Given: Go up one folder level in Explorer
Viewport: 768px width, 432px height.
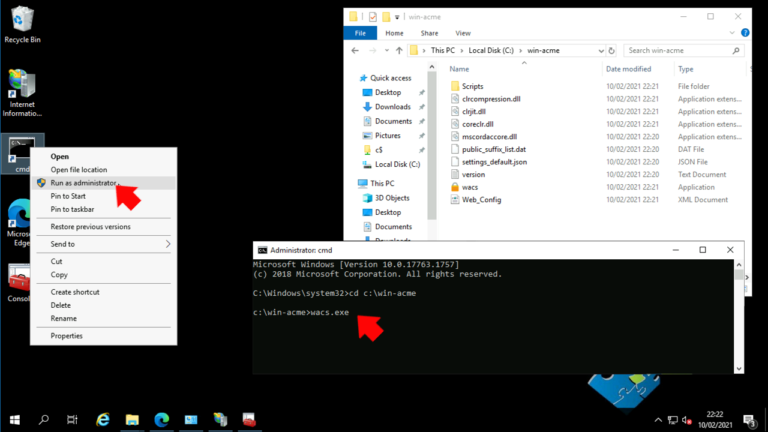Looking at the screenshot, I should click(399, 50).
